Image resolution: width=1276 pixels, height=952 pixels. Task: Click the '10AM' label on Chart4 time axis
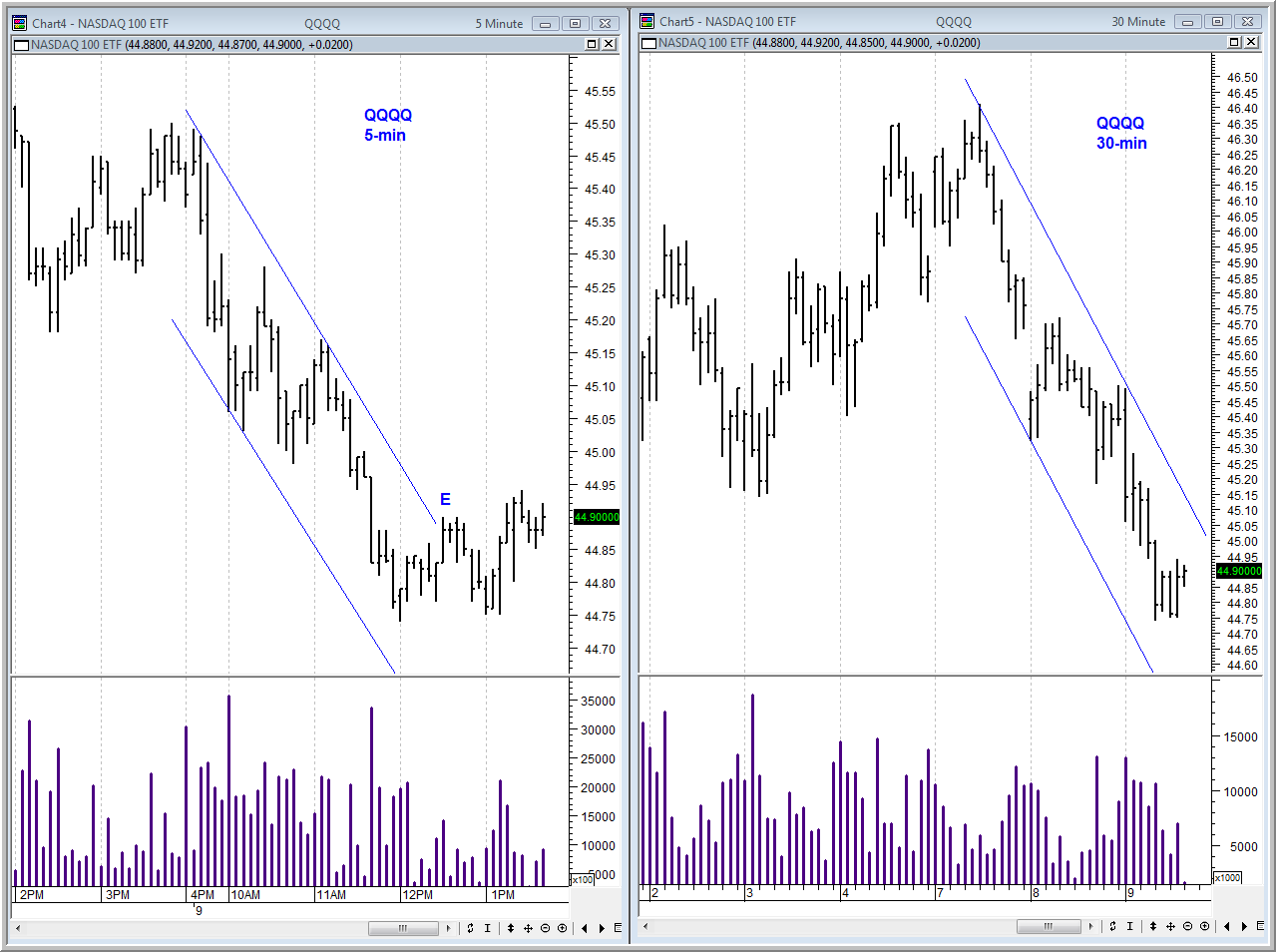(x=245, y=895)
